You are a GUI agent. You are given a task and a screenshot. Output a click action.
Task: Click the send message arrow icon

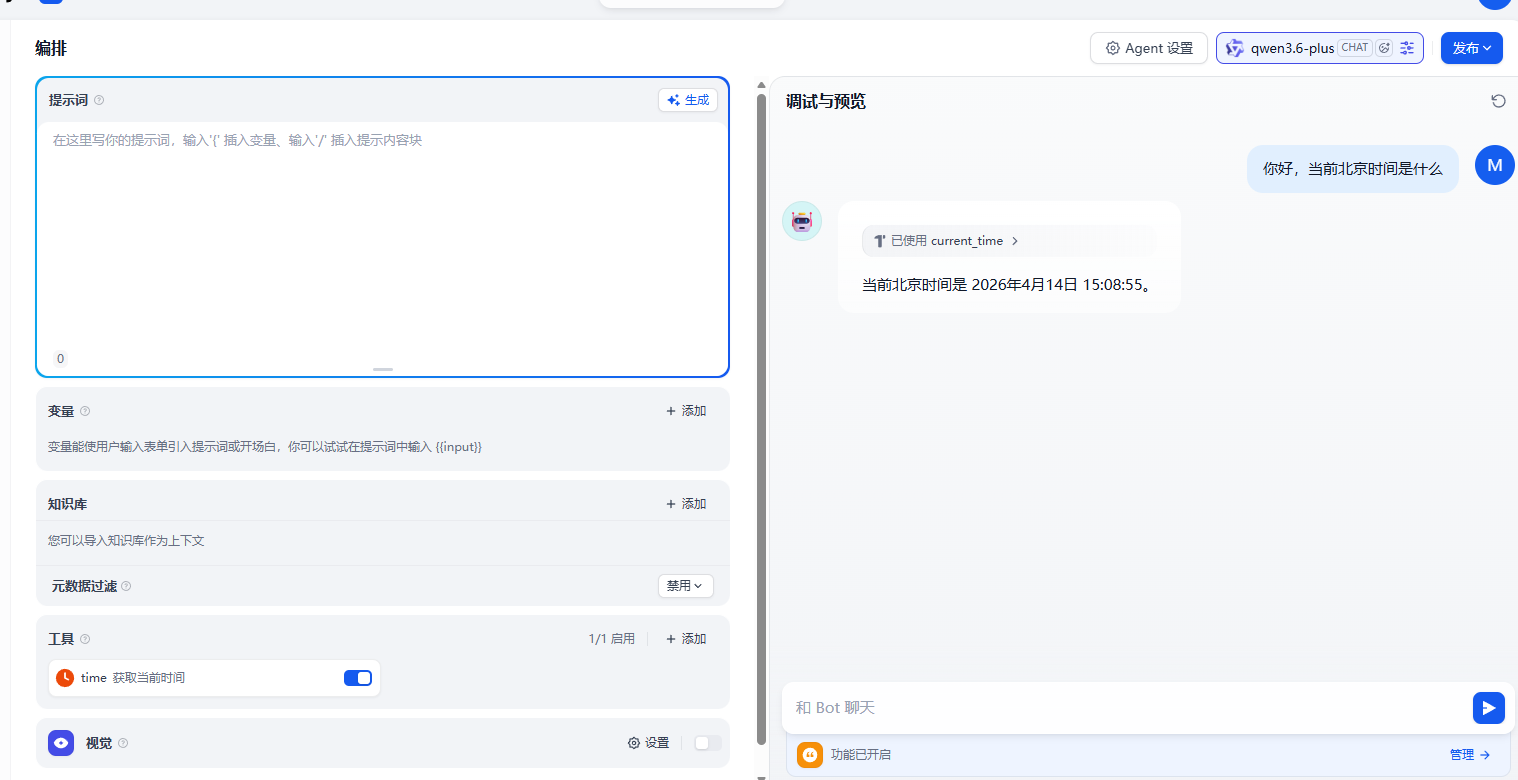pos(1488,708)
